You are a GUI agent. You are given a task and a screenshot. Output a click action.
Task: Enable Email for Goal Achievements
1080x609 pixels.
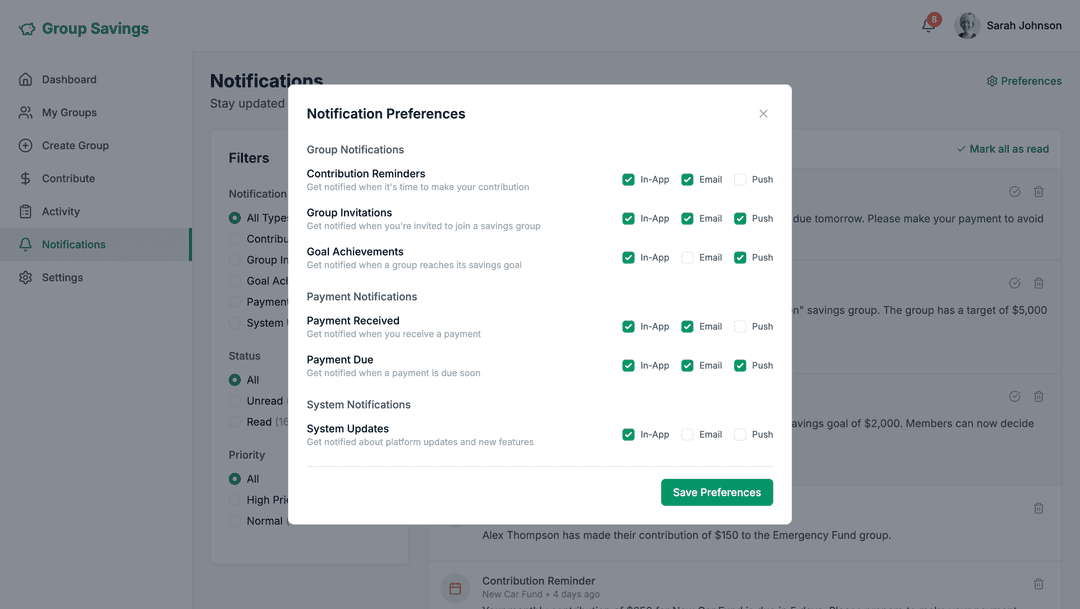pos(687,257)
